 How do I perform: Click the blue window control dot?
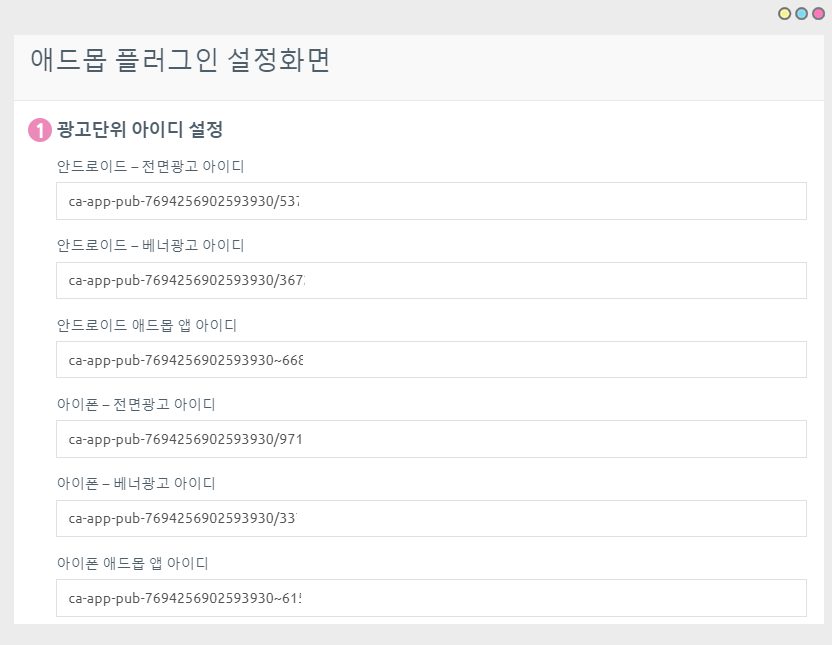click(x=801, y=14)
